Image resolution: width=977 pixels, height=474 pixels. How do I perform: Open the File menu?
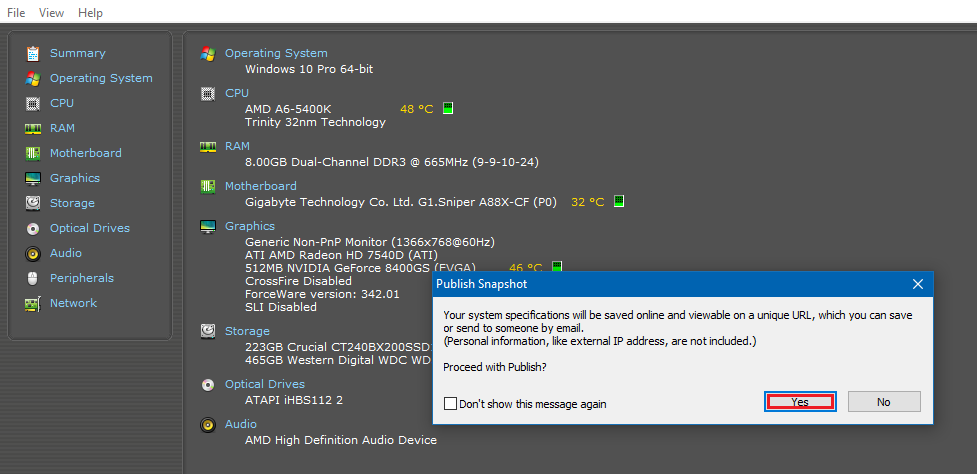[16, 12]
